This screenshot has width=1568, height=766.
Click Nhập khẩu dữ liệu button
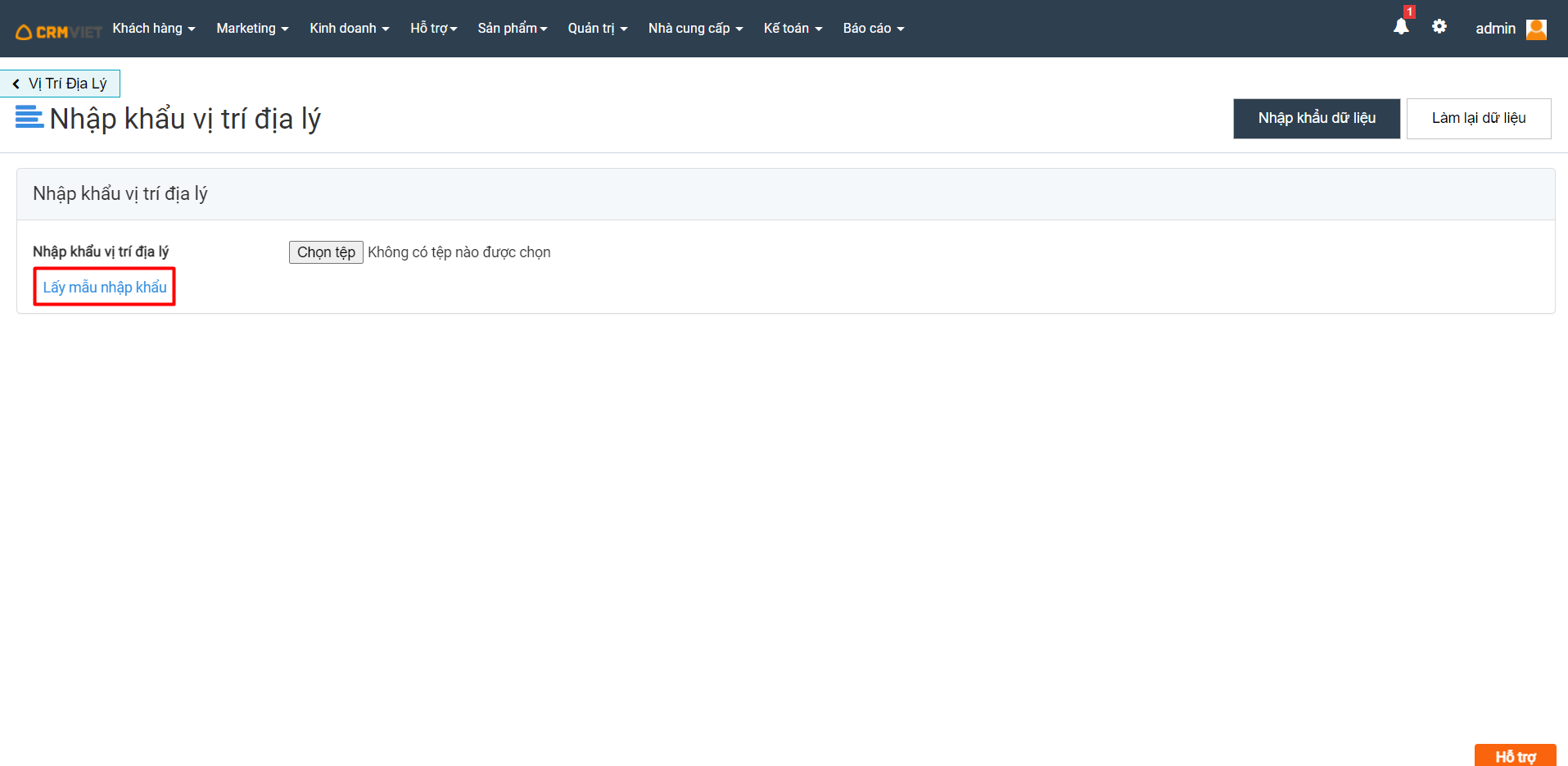(1317, 119)
